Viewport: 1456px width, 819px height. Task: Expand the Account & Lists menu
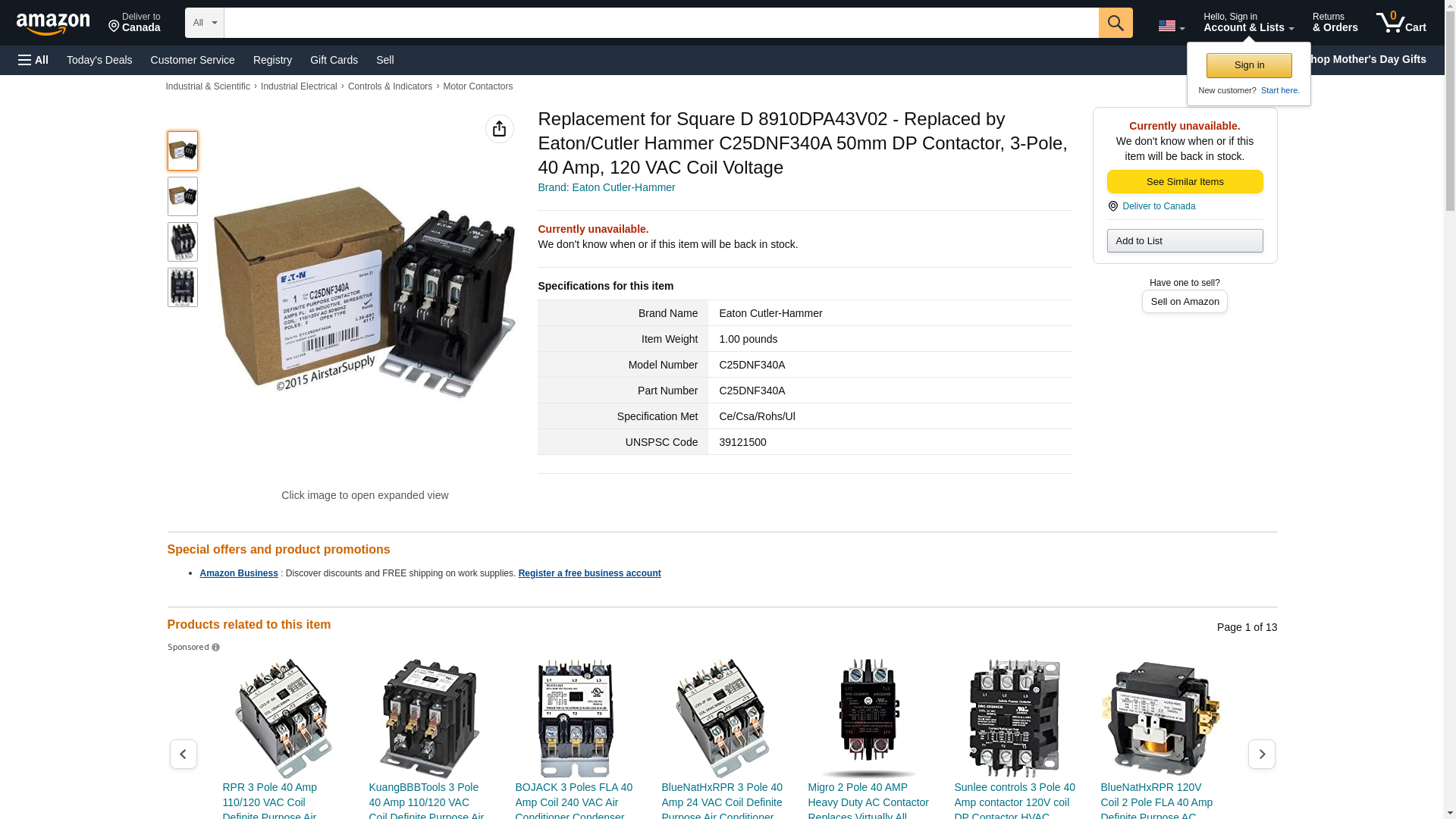pyautogui.click(x=1248, y=23)
